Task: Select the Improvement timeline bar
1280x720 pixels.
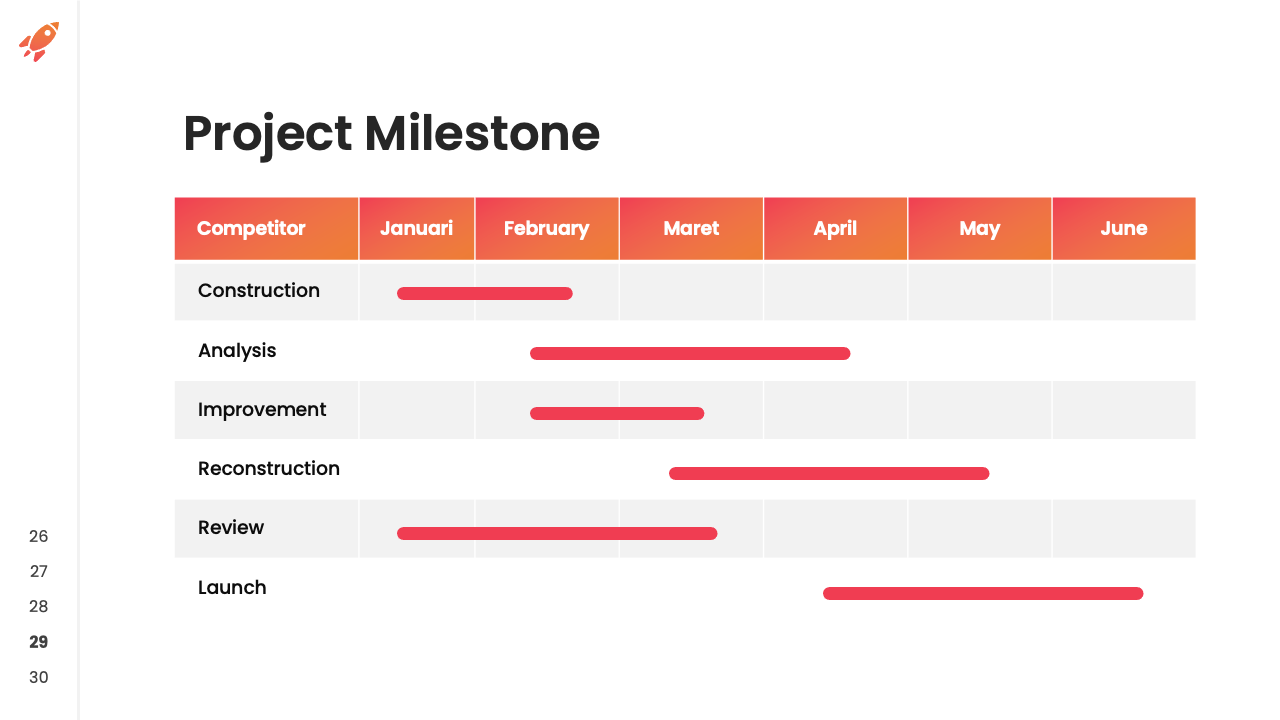Action: tap(617, 413)
